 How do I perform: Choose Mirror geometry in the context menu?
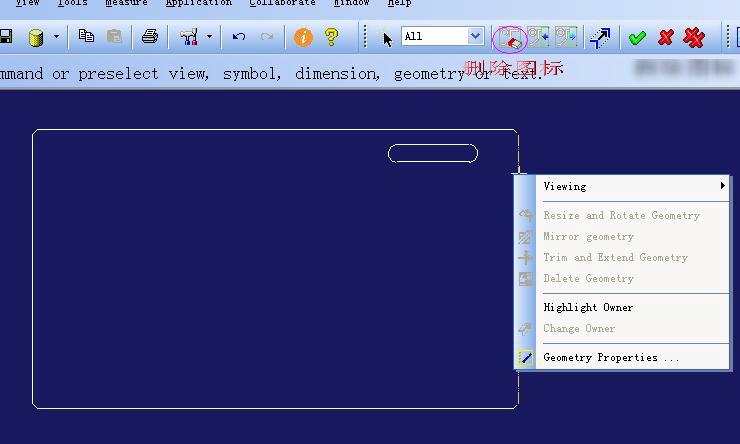[622, 236]
